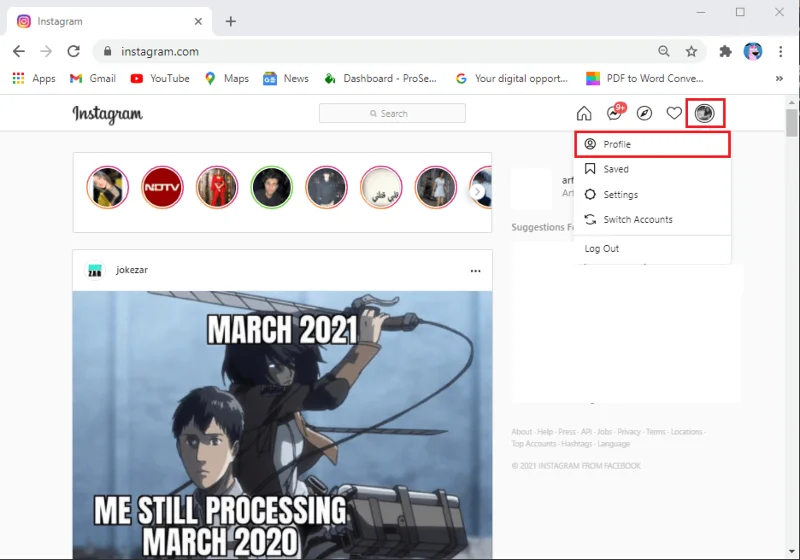This screenshot has width=800, height=560.
Task: Open Chrome three-dot menu
Action: click(781, 51)
